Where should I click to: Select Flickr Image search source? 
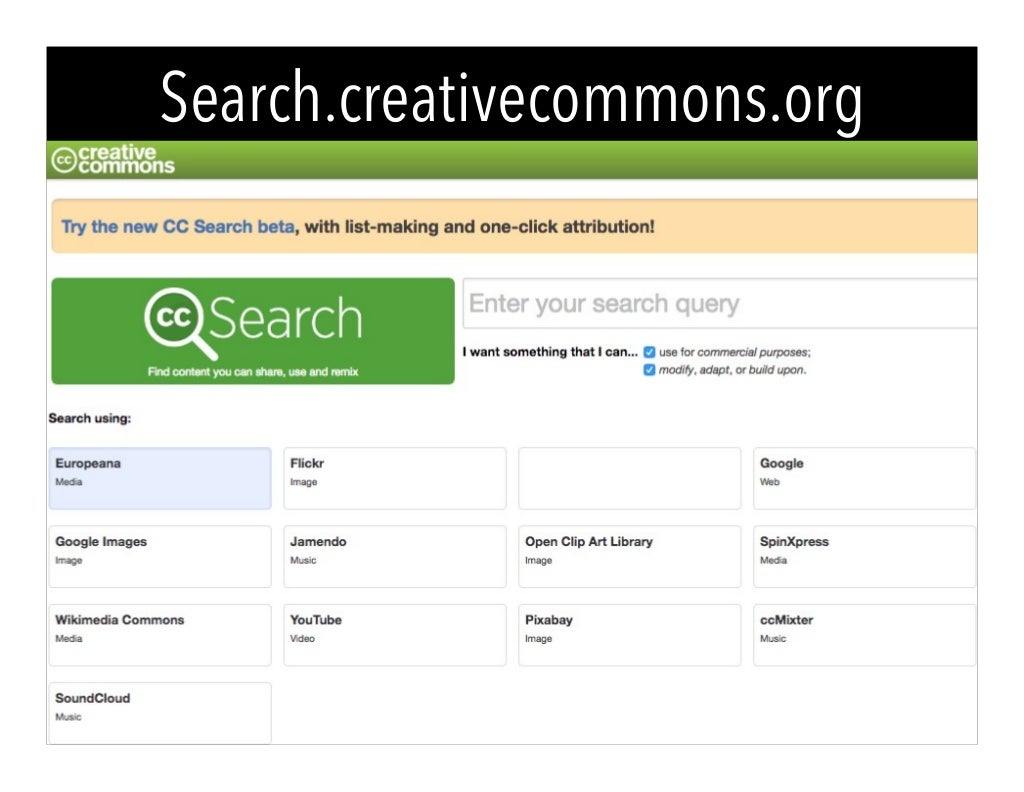[x=394, y=478]
